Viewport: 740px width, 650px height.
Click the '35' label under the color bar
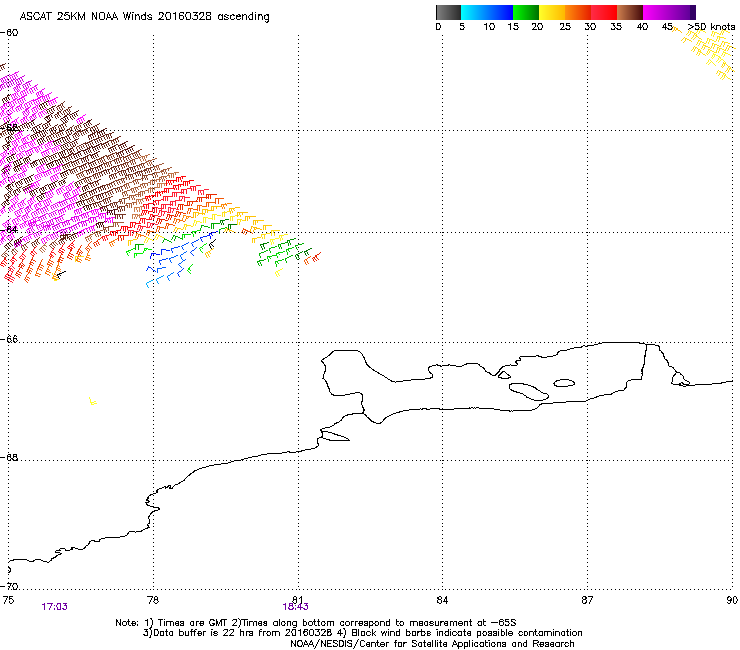tap(616, 27)
